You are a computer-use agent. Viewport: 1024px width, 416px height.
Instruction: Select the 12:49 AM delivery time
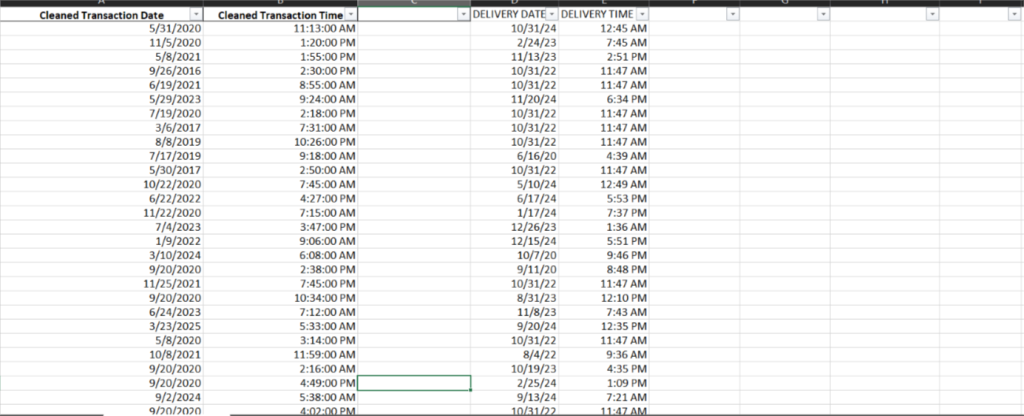(x=604, y=184)
